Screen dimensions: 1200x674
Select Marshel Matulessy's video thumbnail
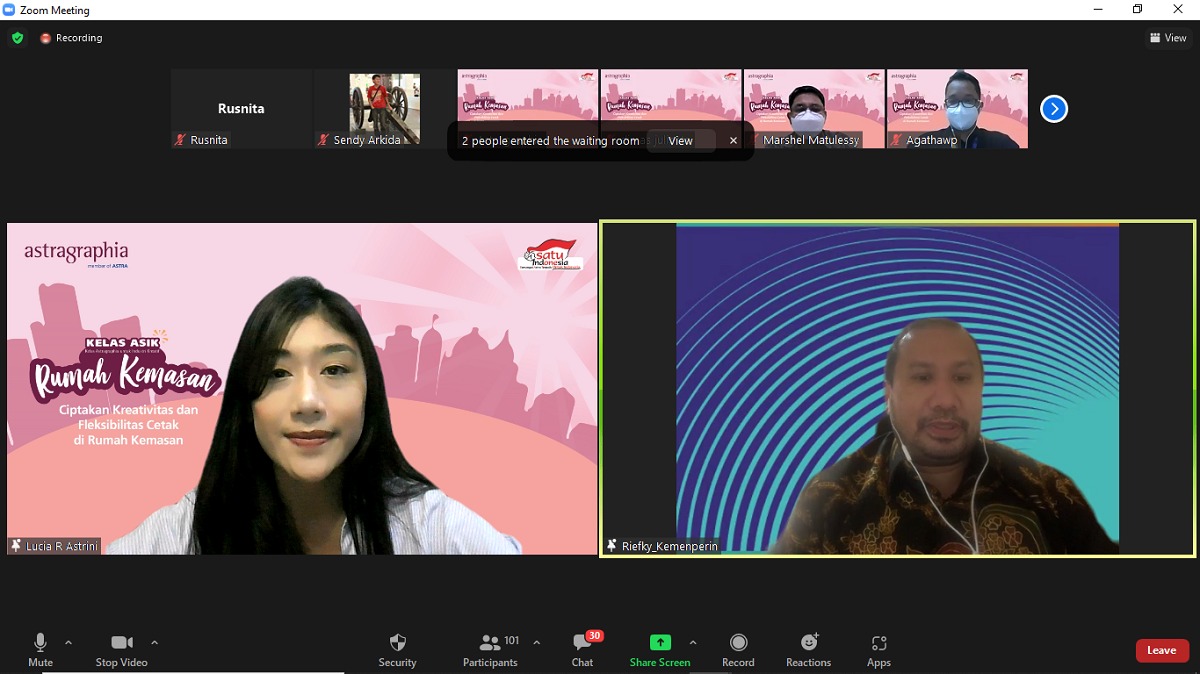click(x=814, y=109)
